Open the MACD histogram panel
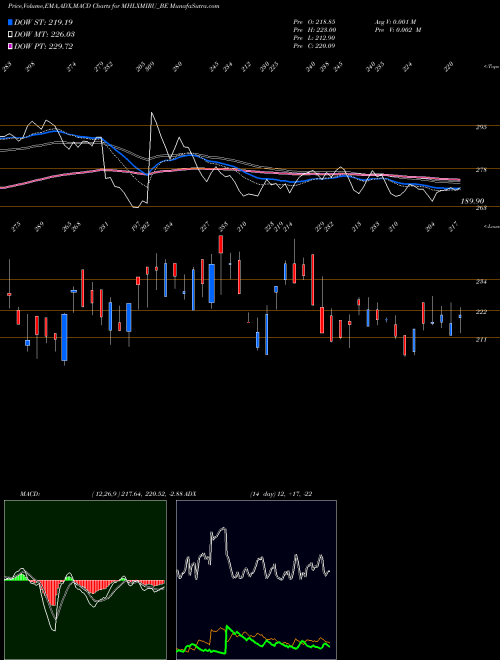500x660 pixels. [85, 580]
